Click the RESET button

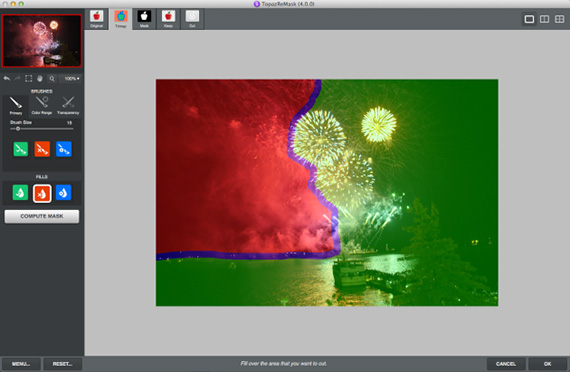click(x=63, y=364)
